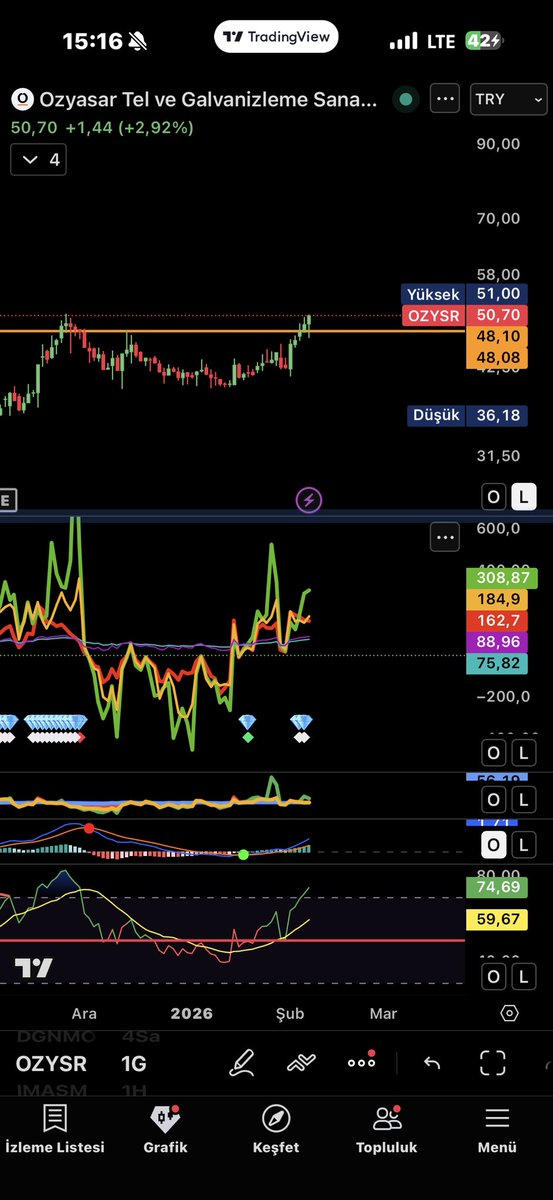The height and width of the screenshot is (1200, 553).
Task: Tap the OZYSR 50,70 price label
Action: [x=465, y=315]
